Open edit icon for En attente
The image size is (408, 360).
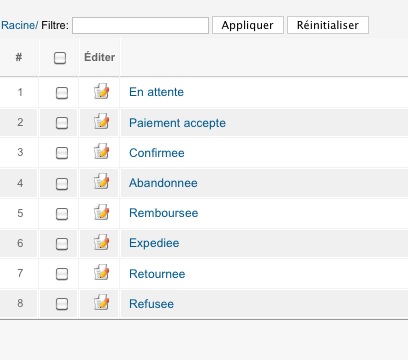point(102,91)
